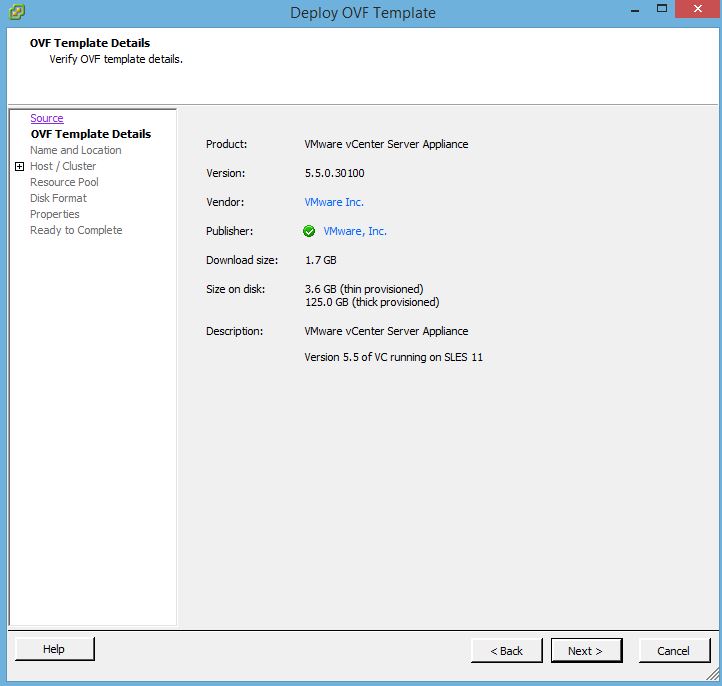Cancel the OVF deployment wizard
722x686 pixels.
click(x=674, y=651)
